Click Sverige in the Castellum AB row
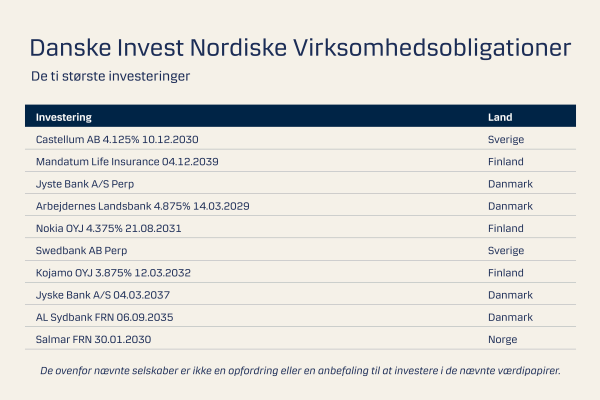600x400 pixels. (x=506, y=139)
